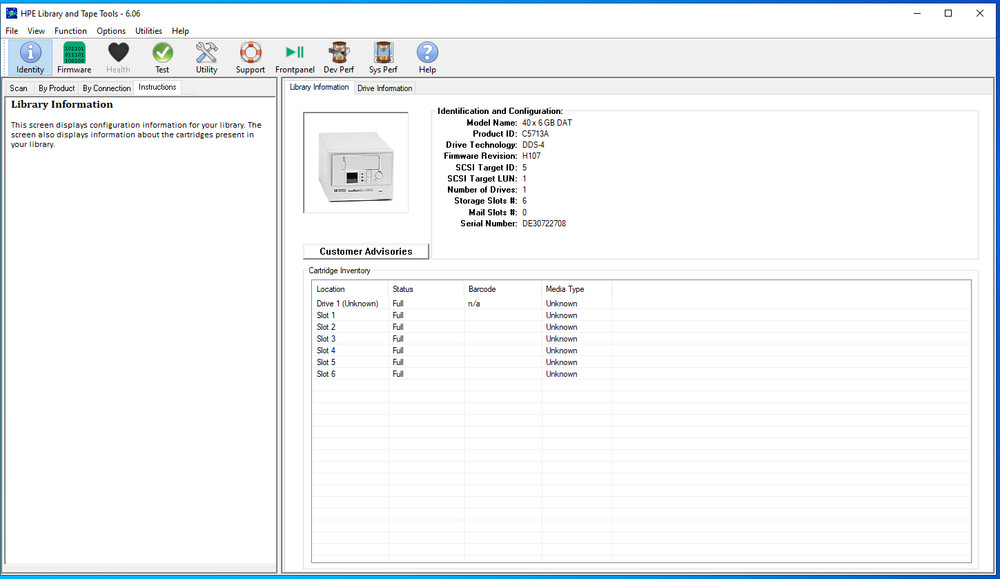Open the Help menu in menu bar
Image resolution: width=1000 pixels, height=579 pixels.
(x=180, y=31)
